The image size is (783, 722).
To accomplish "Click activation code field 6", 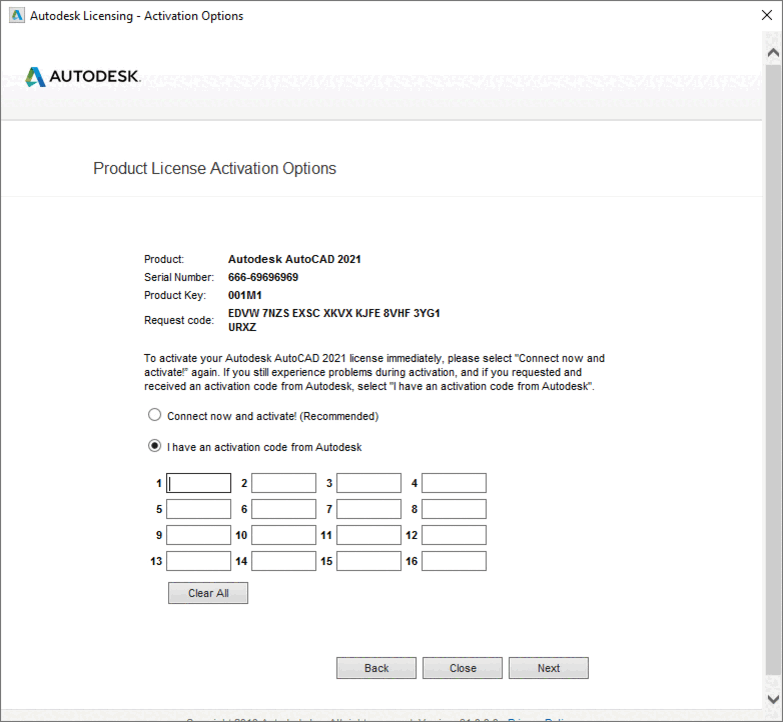I will (x=284, y=509).
